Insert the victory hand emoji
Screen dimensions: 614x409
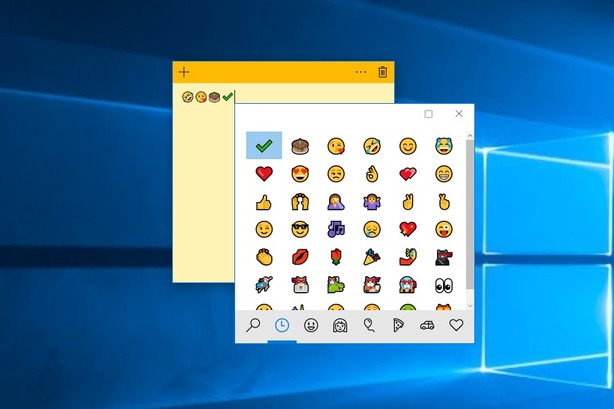point(408,202)
